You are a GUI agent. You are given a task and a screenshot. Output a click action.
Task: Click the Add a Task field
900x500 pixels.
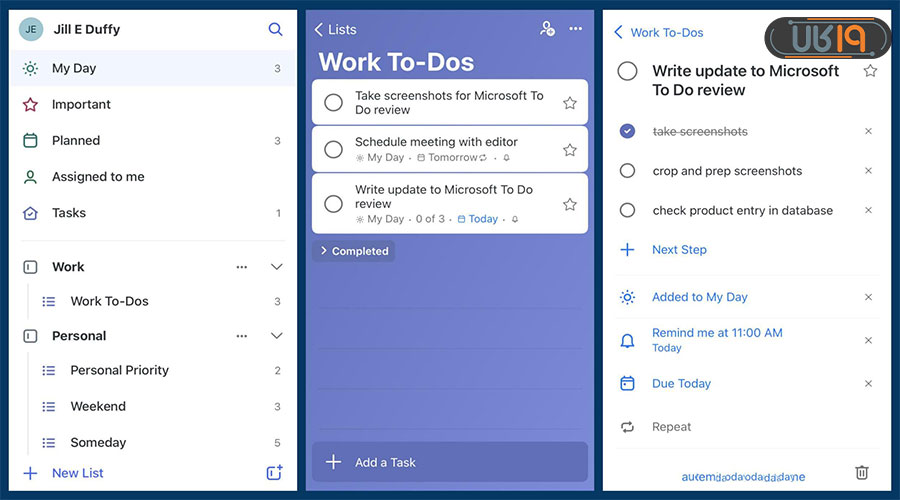(x=449, y=462)
